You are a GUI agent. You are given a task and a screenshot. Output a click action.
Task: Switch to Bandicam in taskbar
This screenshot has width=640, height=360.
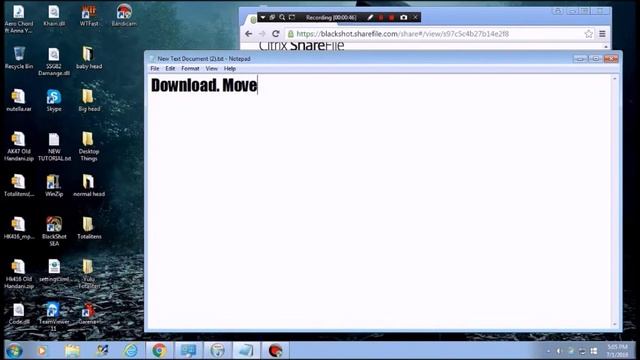coord(276,351)
